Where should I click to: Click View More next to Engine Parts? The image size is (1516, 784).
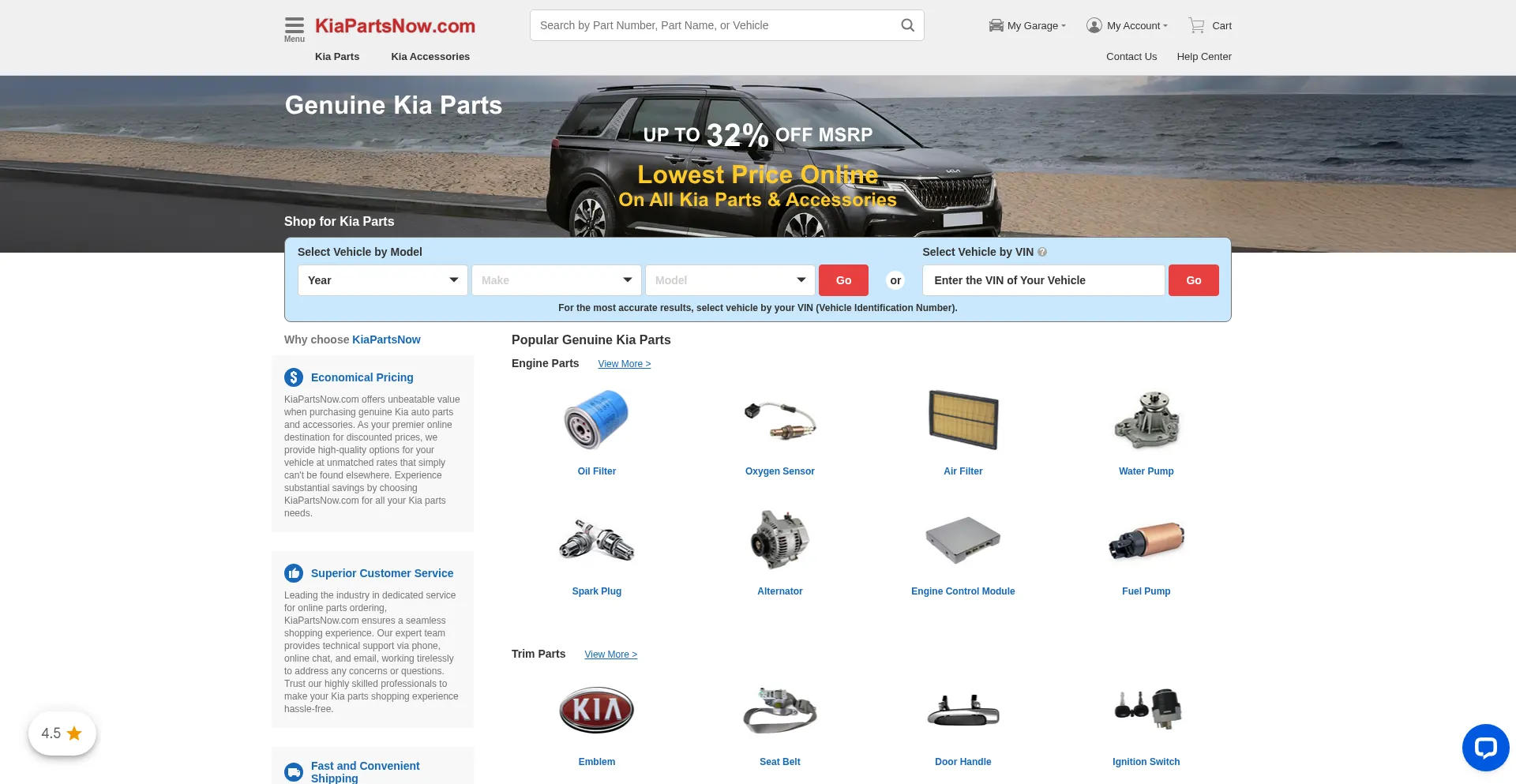point(624,363)
